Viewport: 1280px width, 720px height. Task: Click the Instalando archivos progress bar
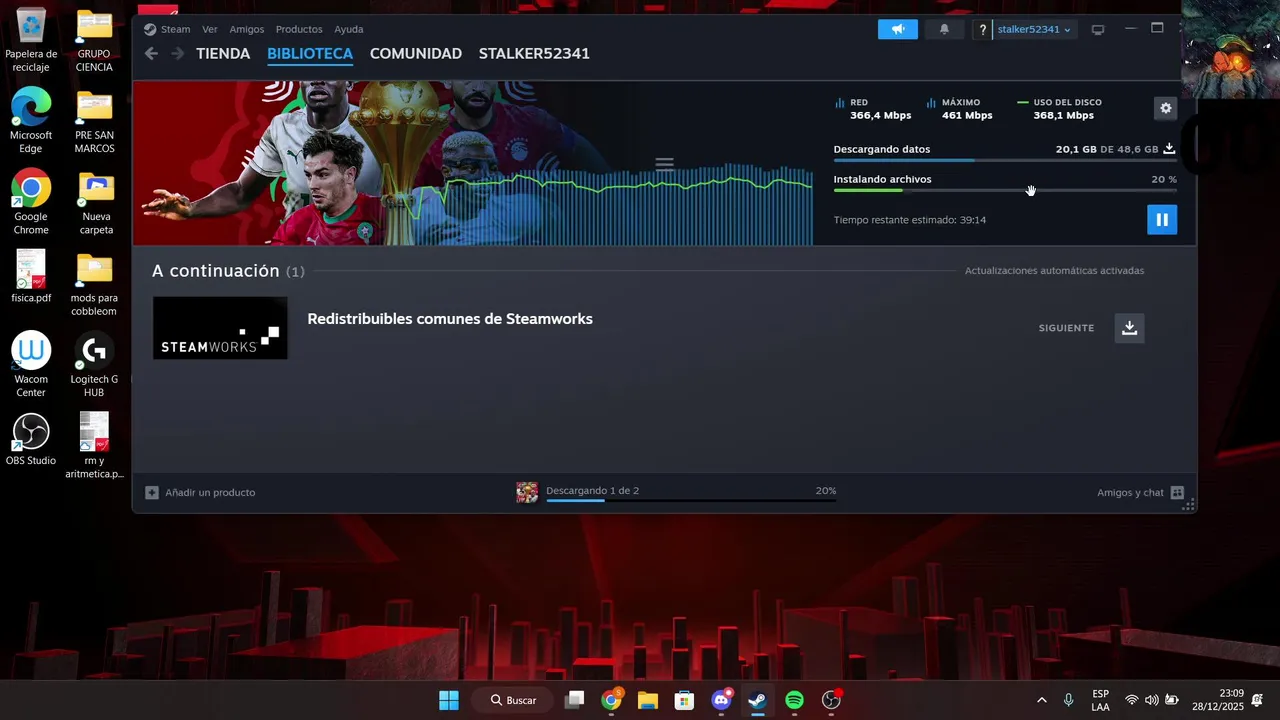click(x=1005, y=190)
